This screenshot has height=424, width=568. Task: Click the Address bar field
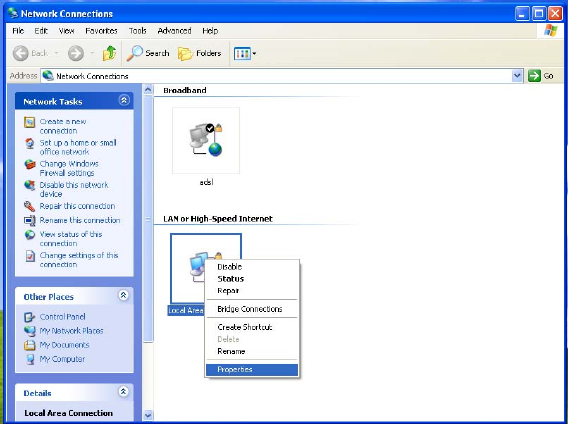[x=282, y=76]
